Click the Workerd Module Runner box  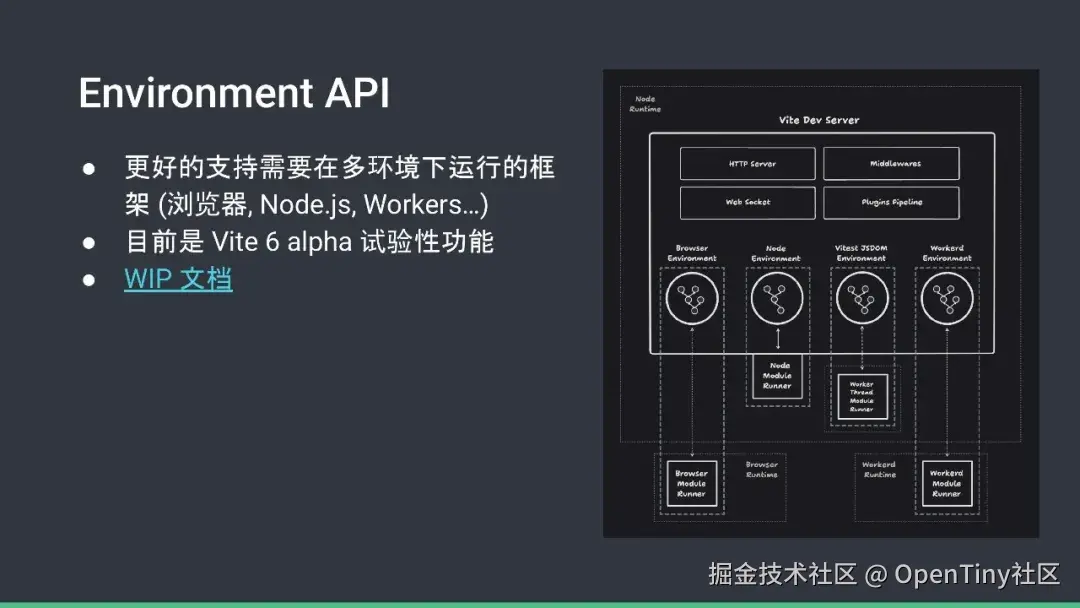[947, 483]
